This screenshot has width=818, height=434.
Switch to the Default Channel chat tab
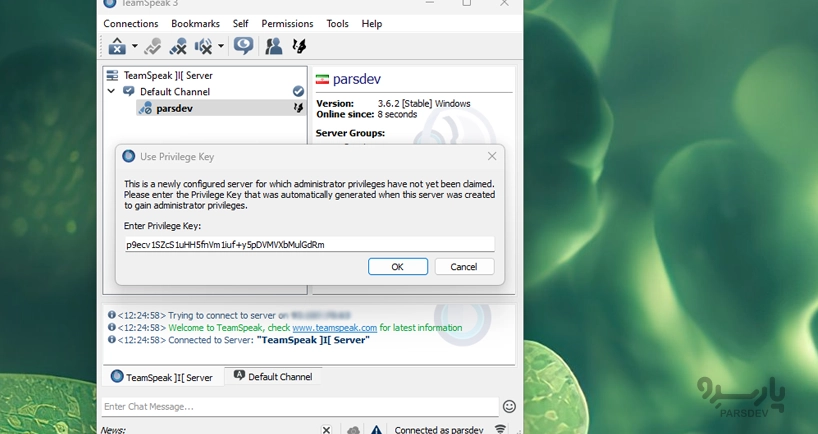(x=273, y=377)
